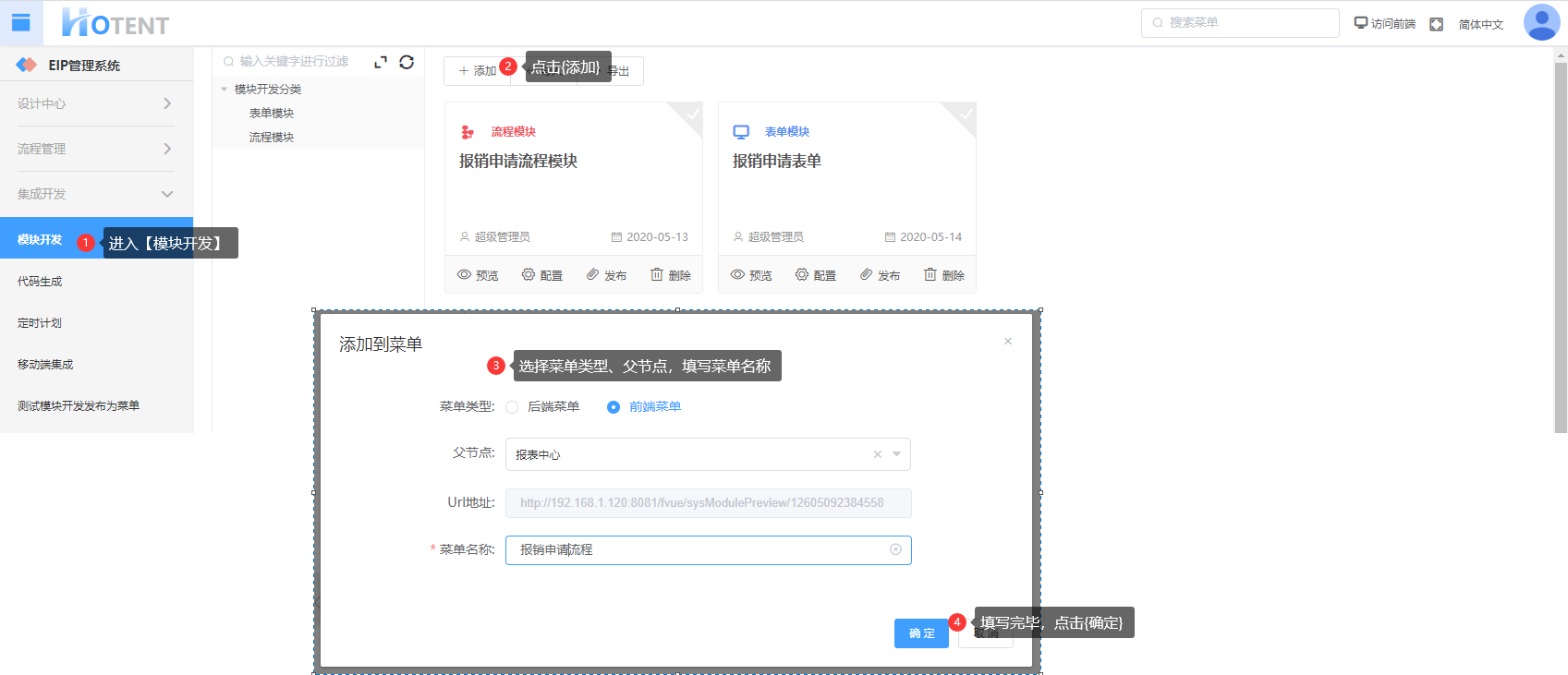The height and width of the screenshot is (675, 1568).
Task: Toggle selection checkmark on the 报销申请流程模块 card
Action: click(690, 115)
